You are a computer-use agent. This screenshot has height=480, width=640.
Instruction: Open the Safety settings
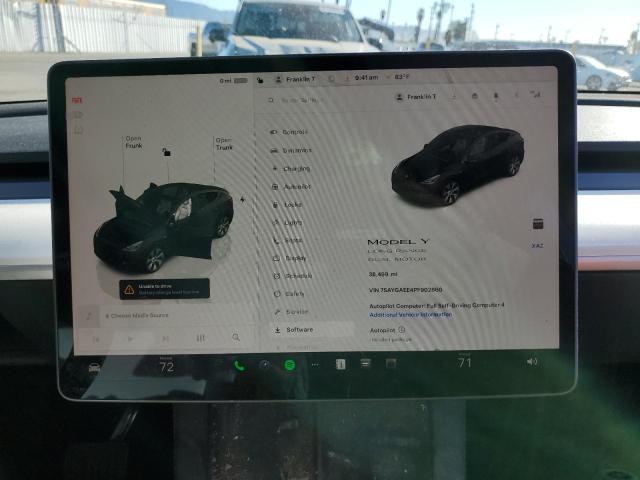[289, 294]
